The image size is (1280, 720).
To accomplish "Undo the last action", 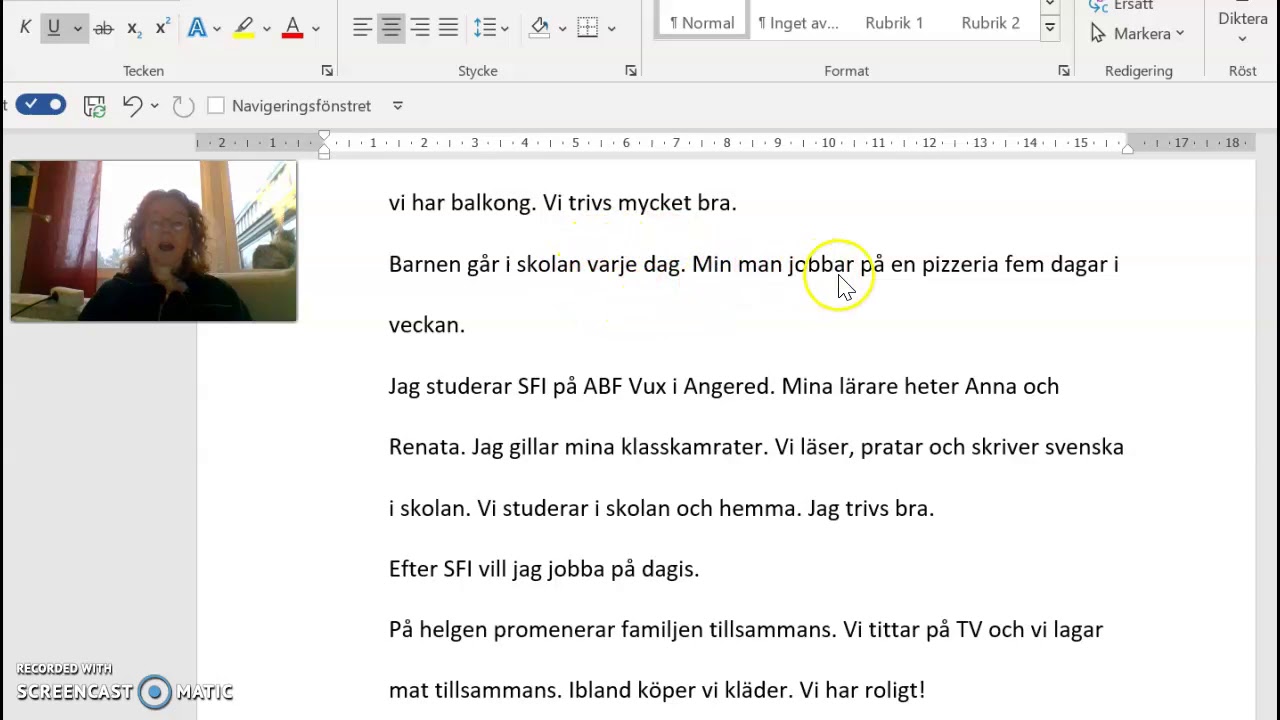I will (x=132, y=106).
